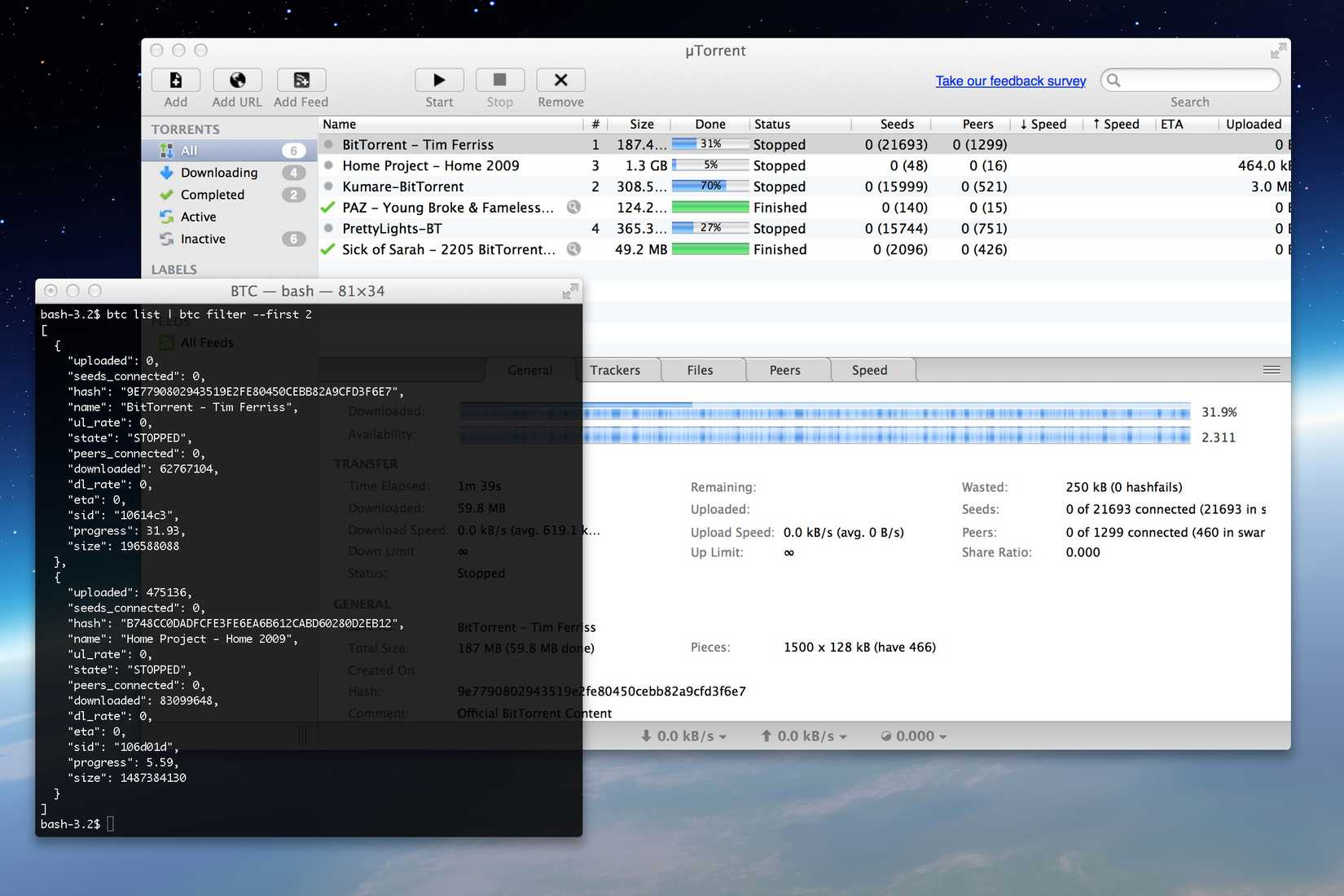Open the upload speed dropdown at bottom
The width and height of the screenshot is (1344, 896).
pyautogui.click(x=804, y=736)
